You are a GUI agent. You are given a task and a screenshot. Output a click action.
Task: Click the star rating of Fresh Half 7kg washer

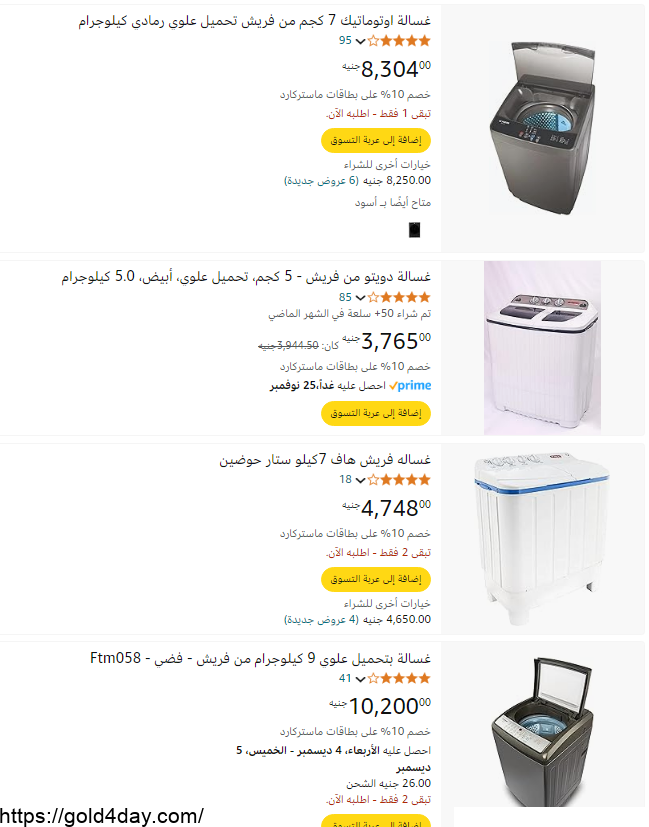click(399, 480)
